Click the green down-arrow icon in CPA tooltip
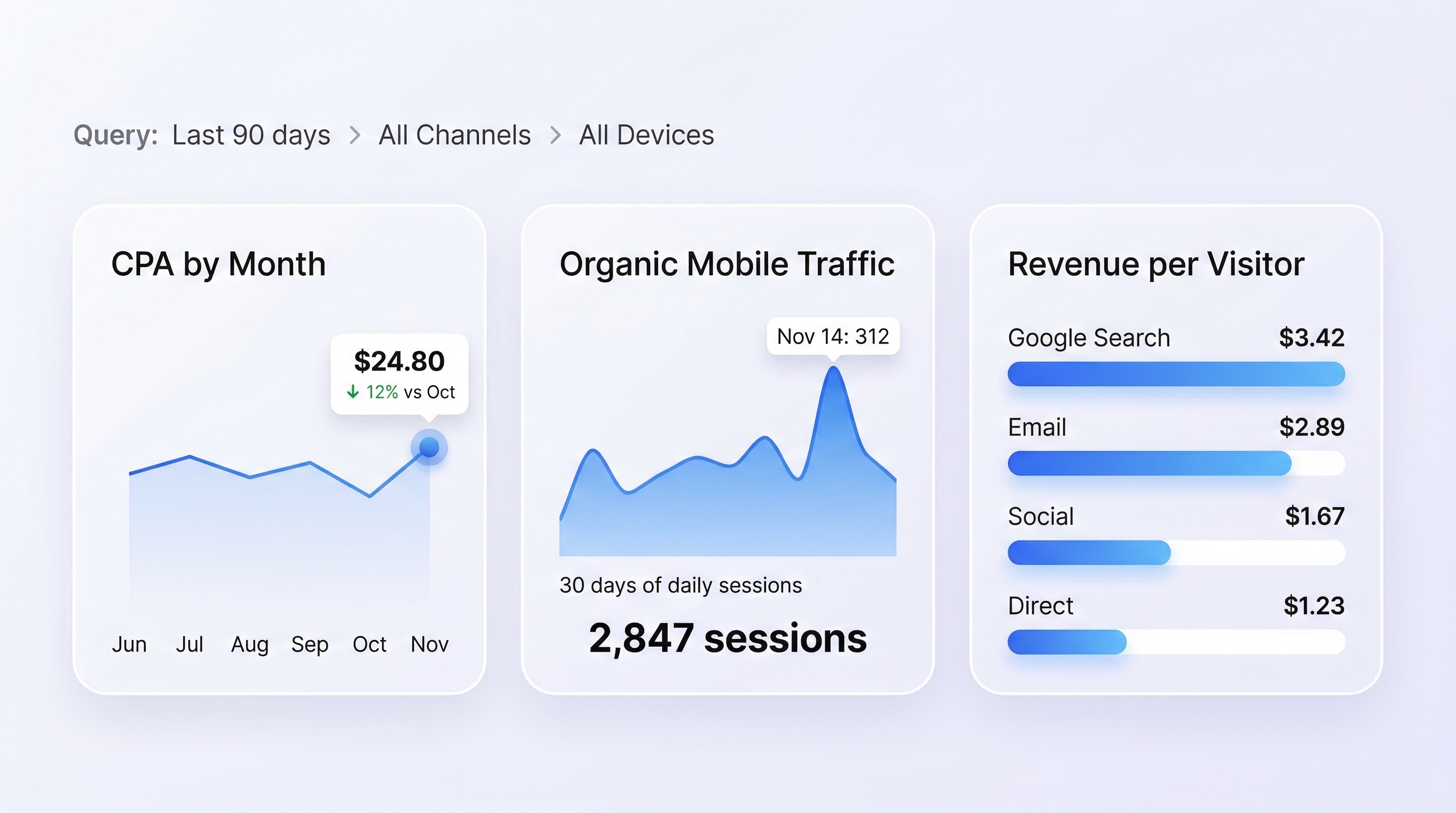Screen dimensions: 1456x813 (353, 392)
